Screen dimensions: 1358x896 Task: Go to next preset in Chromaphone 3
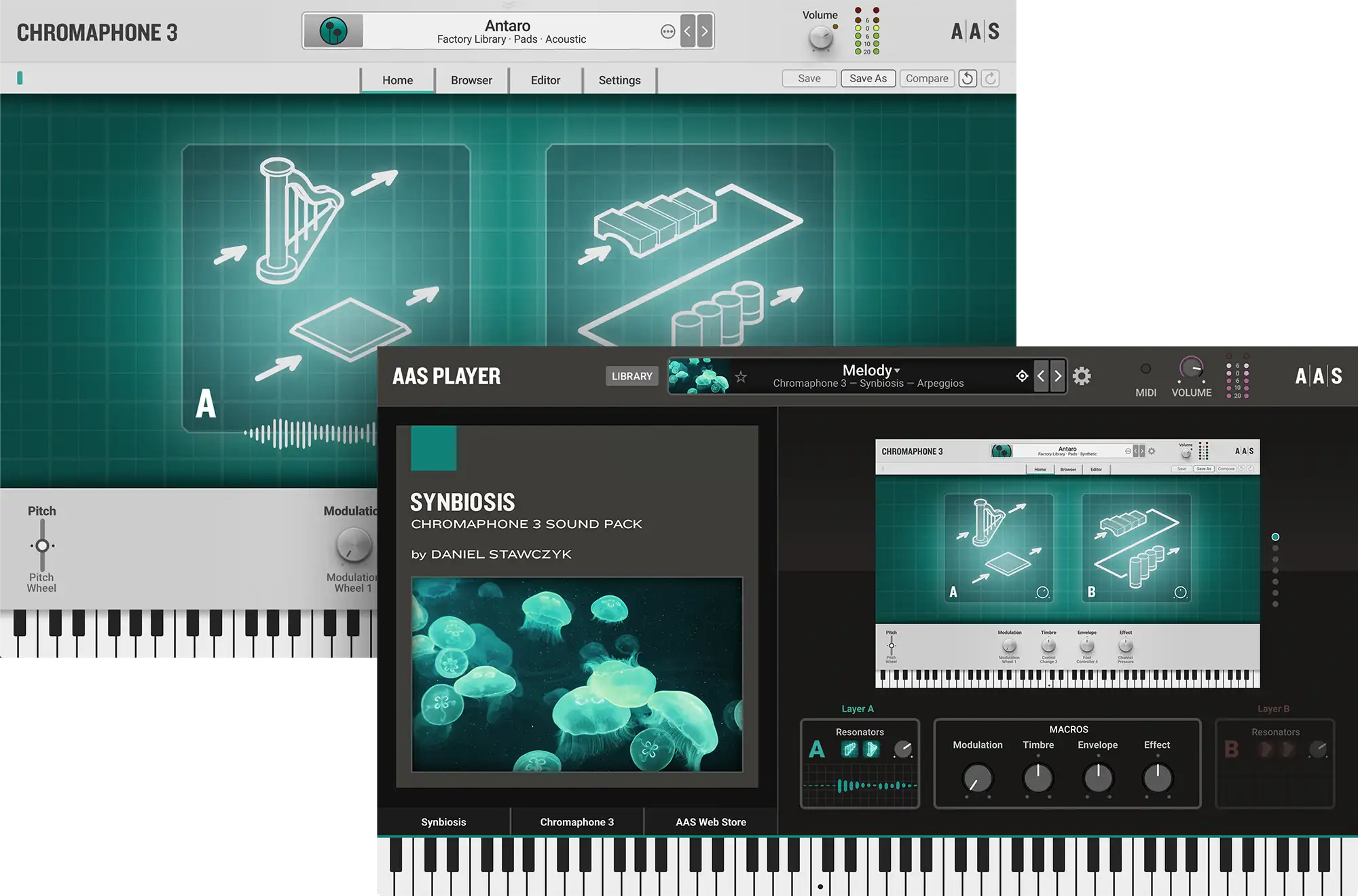(705, 31)
